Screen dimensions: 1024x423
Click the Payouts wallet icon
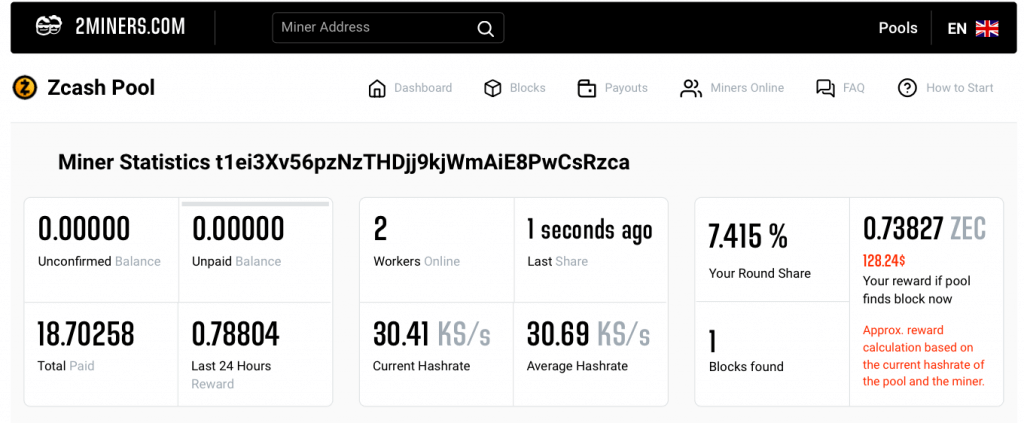click(587, 88)
